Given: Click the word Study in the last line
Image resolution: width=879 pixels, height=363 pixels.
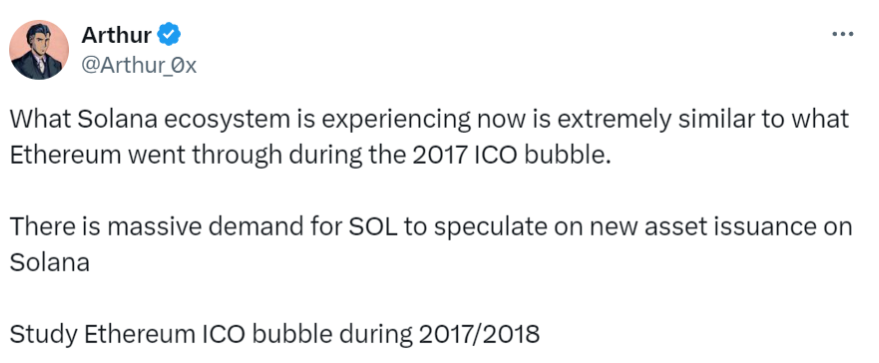Looking at the screenshot, I should point(43,334).
